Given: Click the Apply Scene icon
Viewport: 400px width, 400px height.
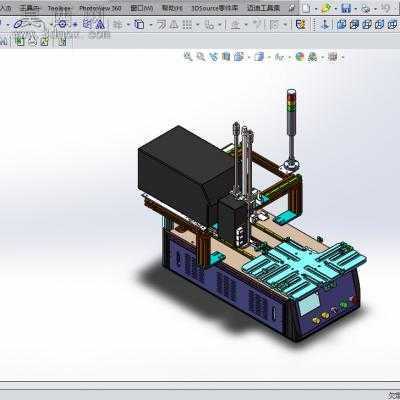Looking at the screenshot, I should pyautogui.click(x=312, y=57).
